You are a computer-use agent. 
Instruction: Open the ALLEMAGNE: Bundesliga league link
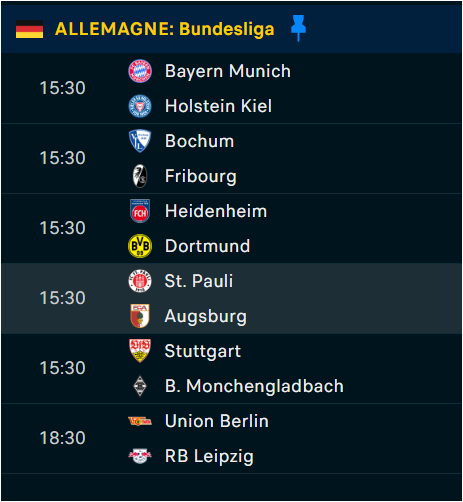point(164,29)
